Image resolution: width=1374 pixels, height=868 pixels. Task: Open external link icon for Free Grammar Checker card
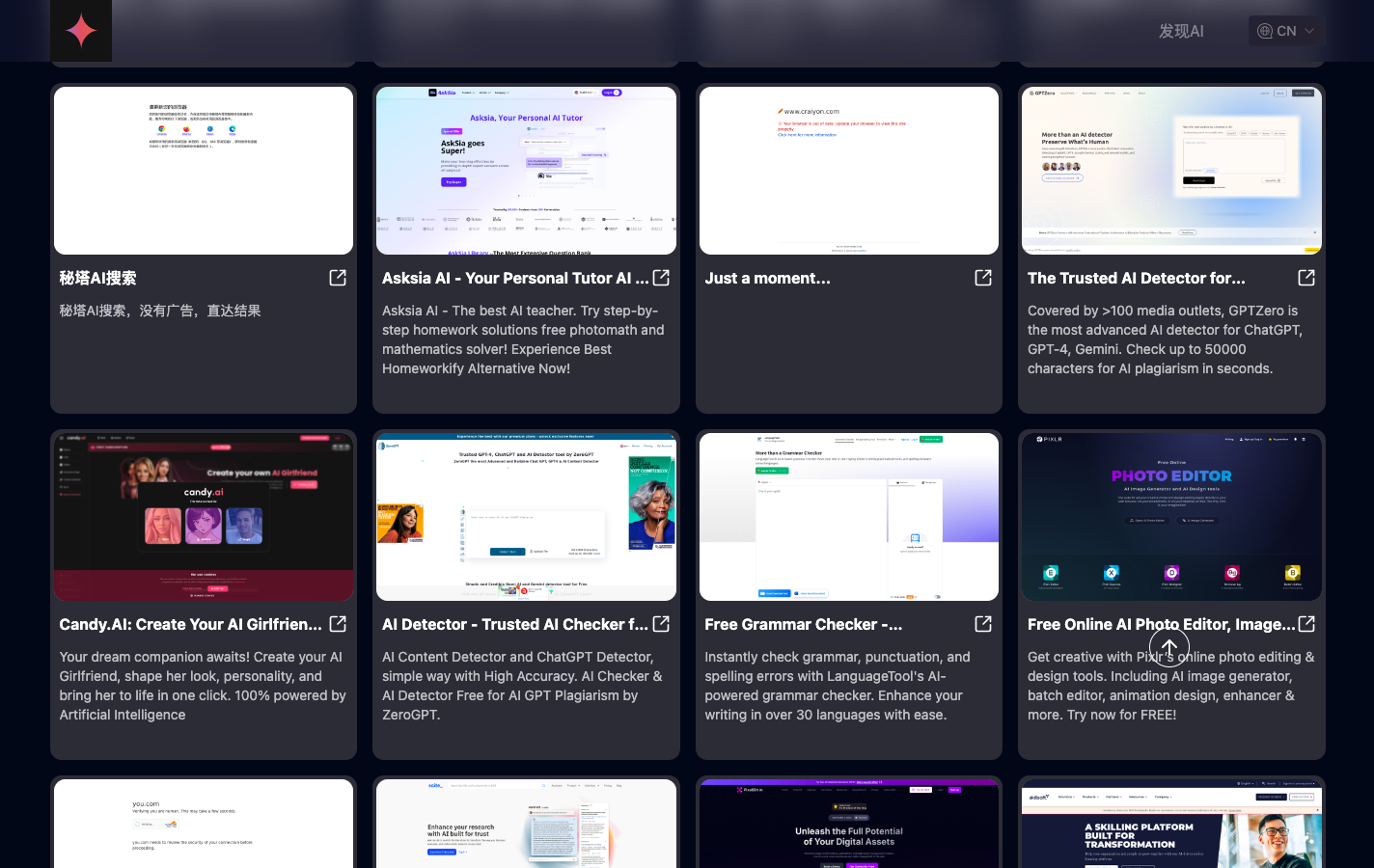click(x=983, y=624)
